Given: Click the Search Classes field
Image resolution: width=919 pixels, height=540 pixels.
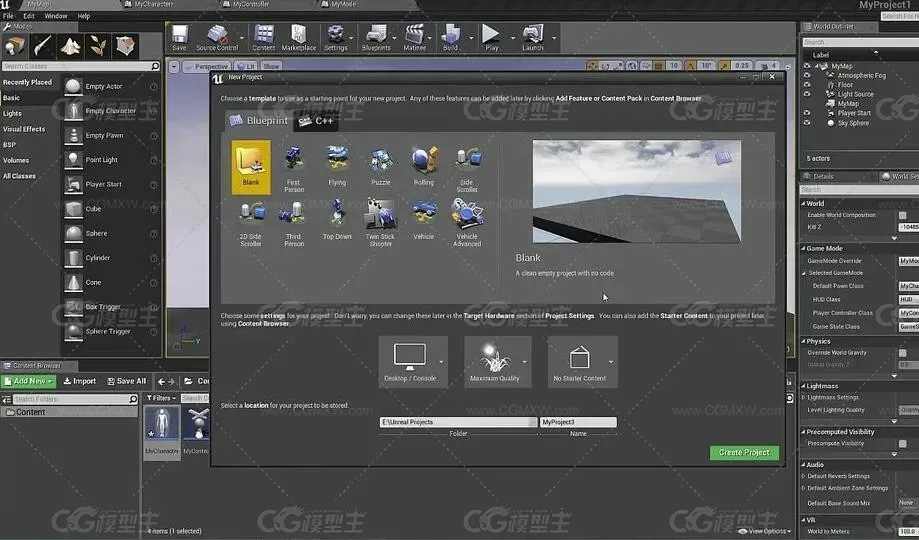Looking at the screenshot, I should click(x=81, y=66).
